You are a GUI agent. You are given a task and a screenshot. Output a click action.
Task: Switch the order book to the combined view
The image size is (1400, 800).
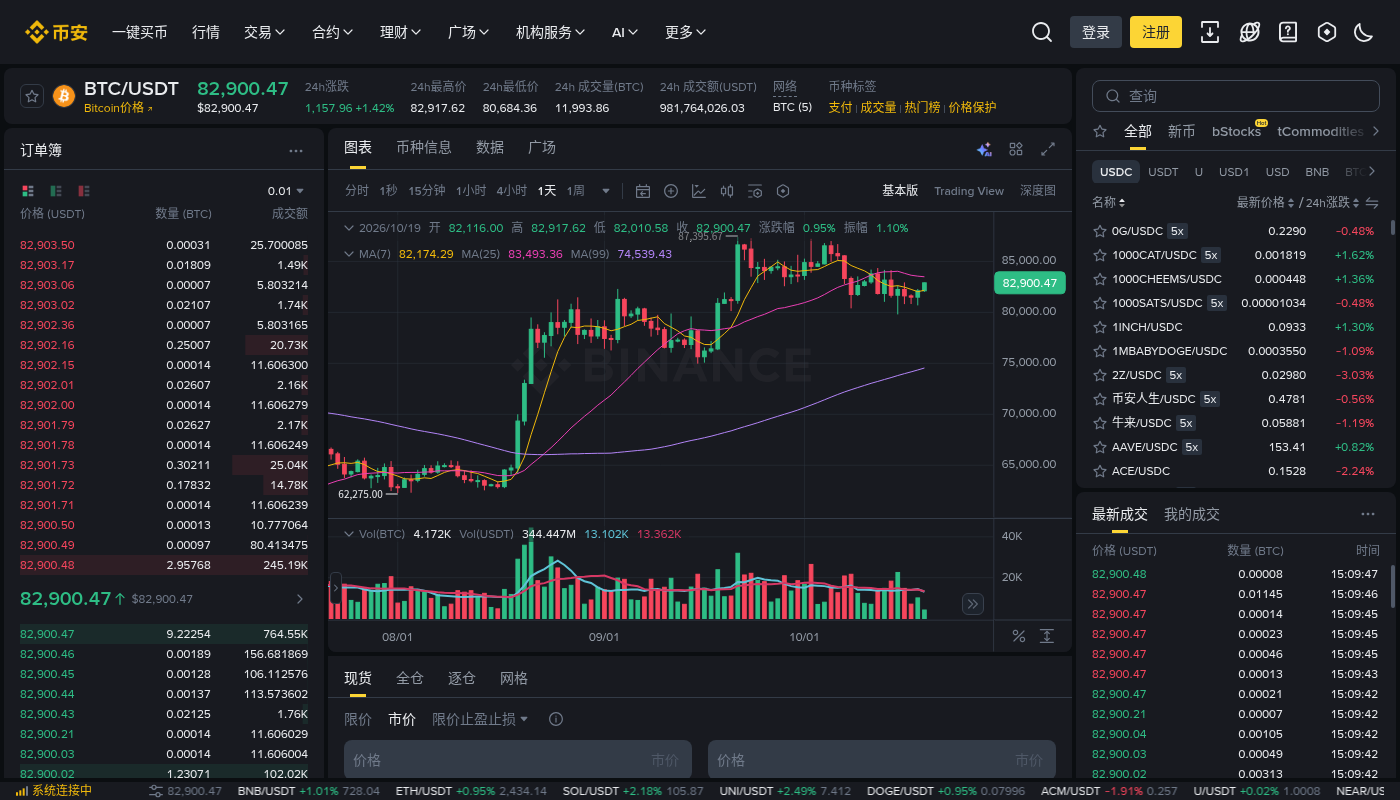pos(27,190)
